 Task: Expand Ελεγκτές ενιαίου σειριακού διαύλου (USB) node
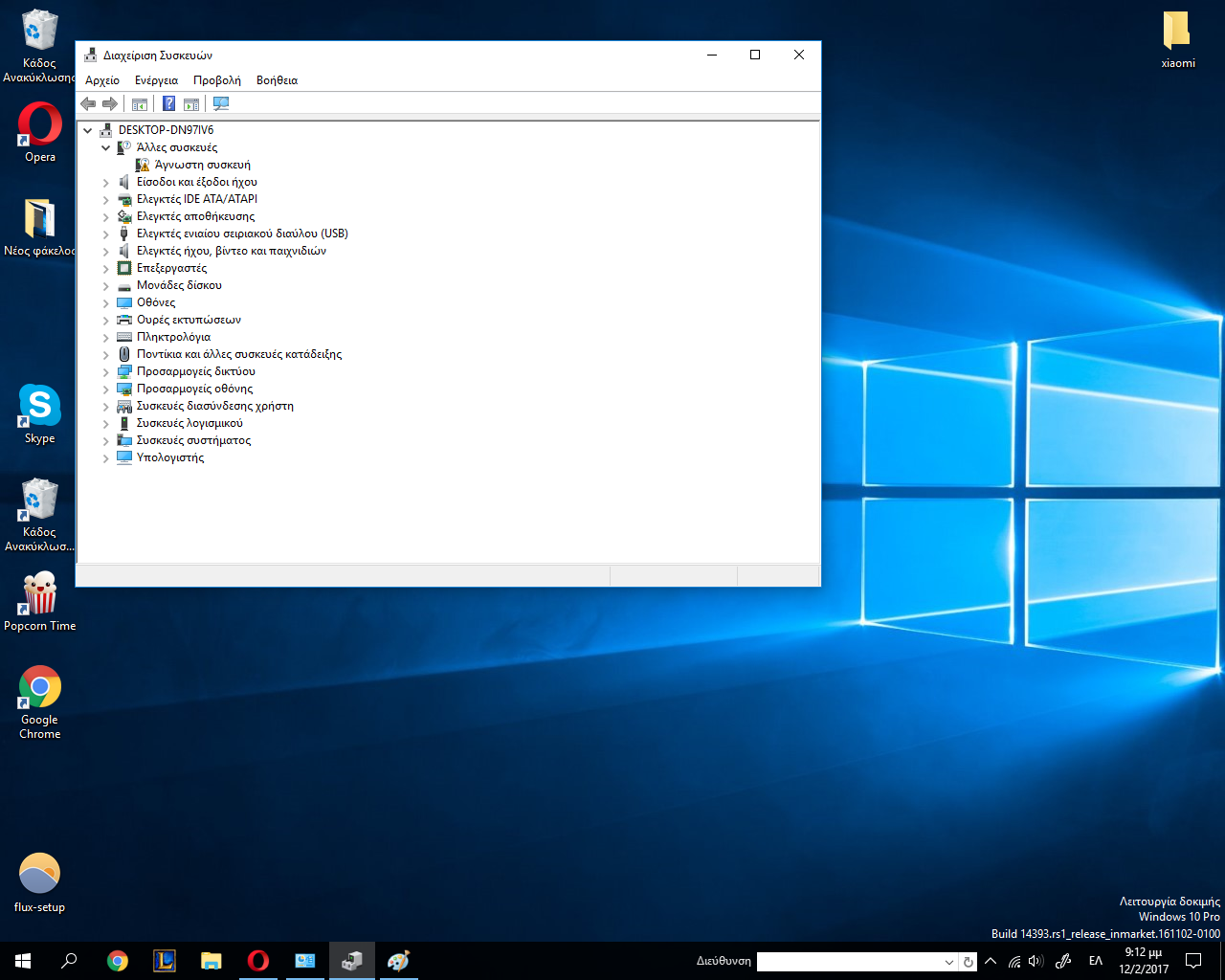click(x=106, y=234)
